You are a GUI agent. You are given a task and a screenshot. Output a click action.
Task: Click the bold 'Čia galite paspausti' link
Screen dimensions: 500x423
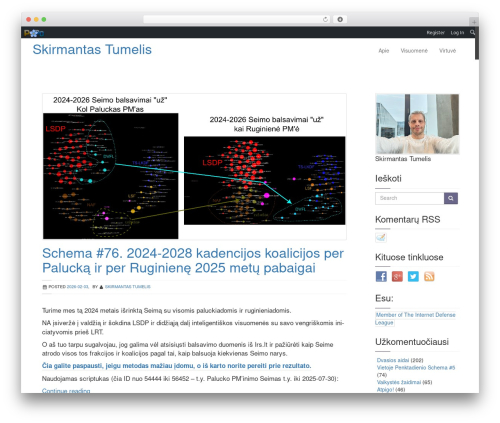[176, 366]
